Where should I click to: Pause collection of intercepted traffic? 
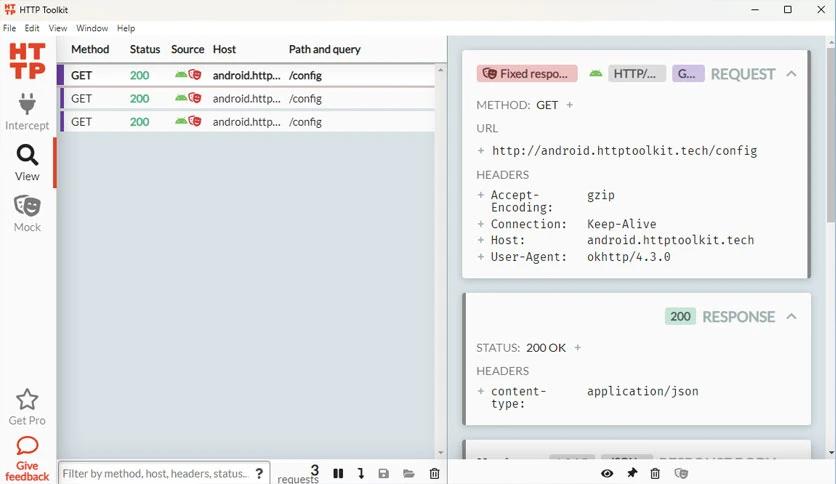coord(338,473)
